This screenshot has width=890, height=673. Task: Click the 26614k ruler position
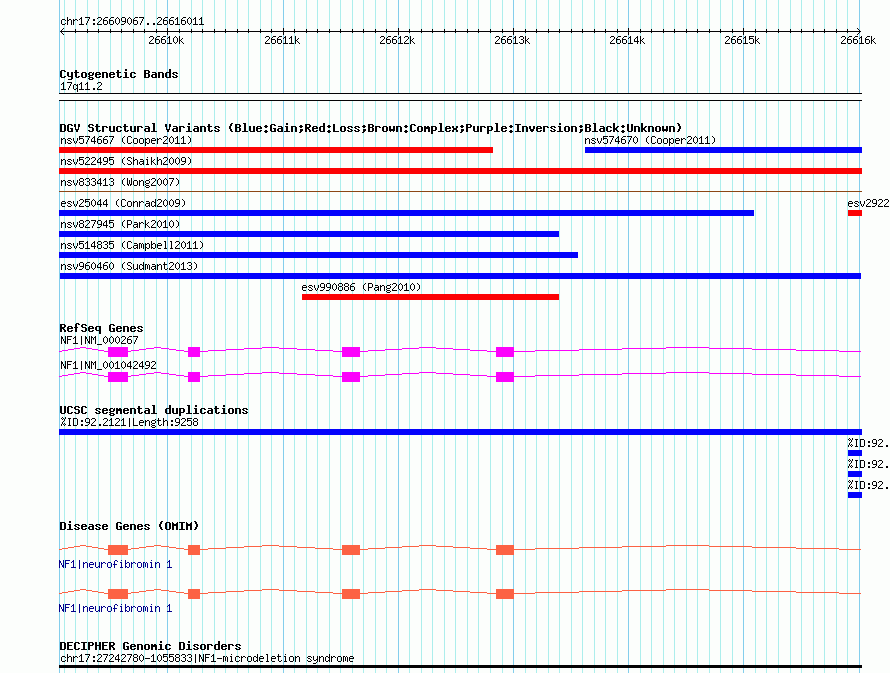pos(627,40)
